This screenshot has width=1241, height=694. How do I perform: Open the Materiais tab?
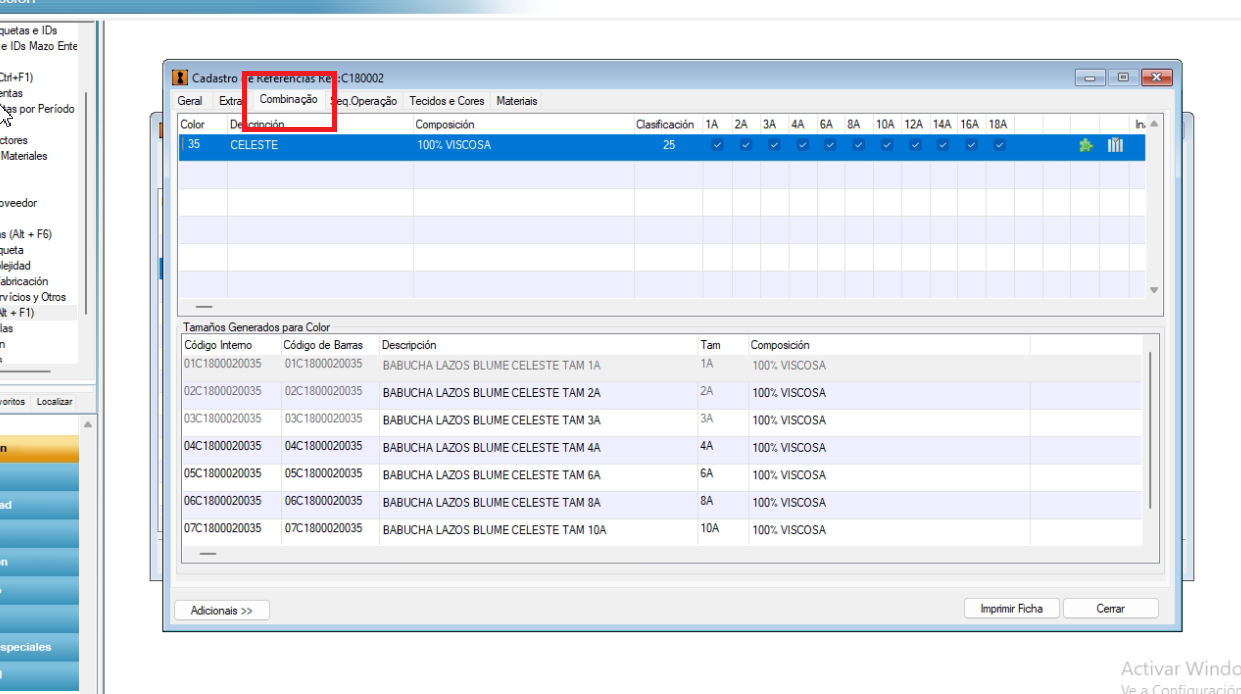517,101
